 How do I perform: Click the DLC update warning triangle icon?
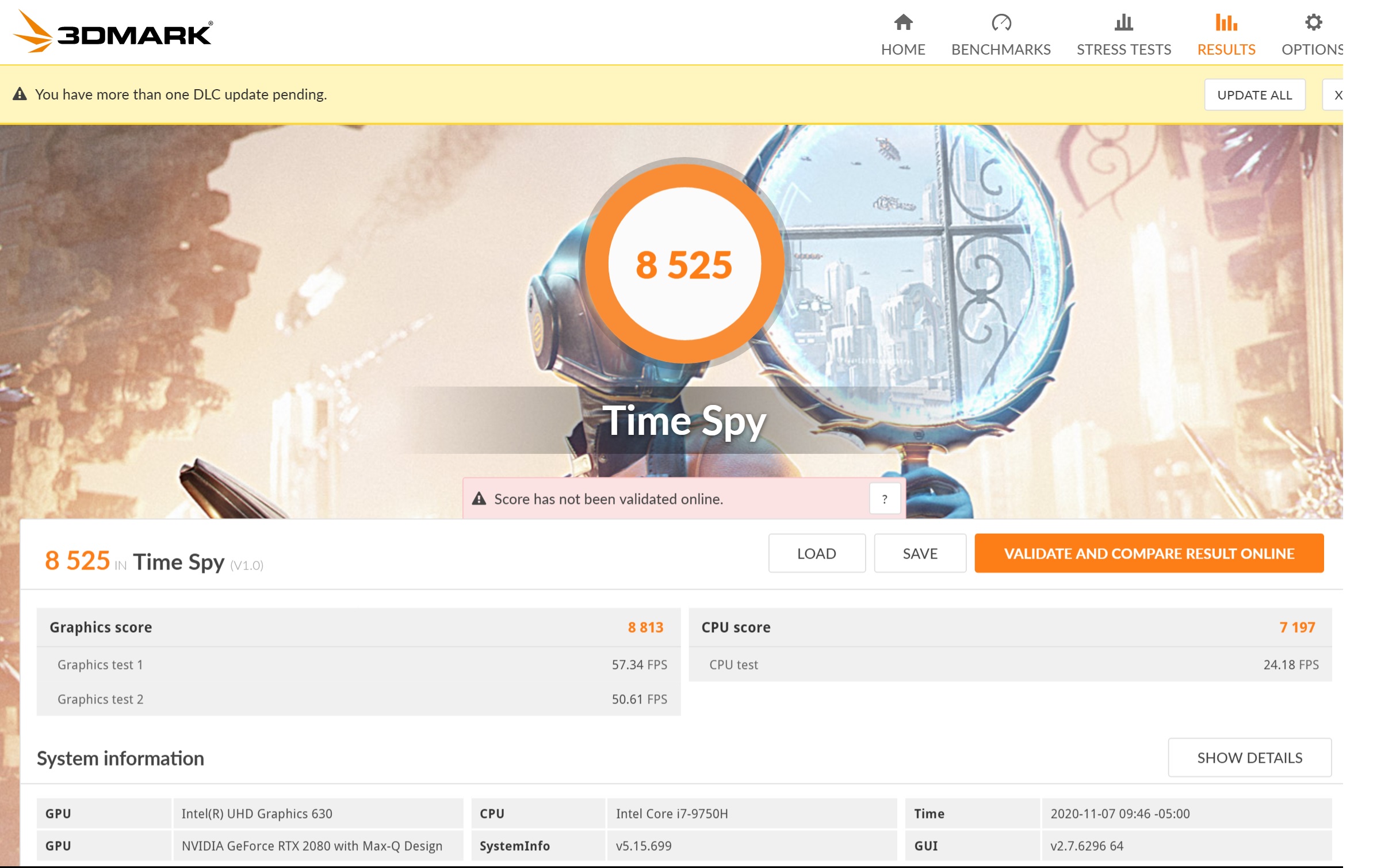click(x=20, y=94)
